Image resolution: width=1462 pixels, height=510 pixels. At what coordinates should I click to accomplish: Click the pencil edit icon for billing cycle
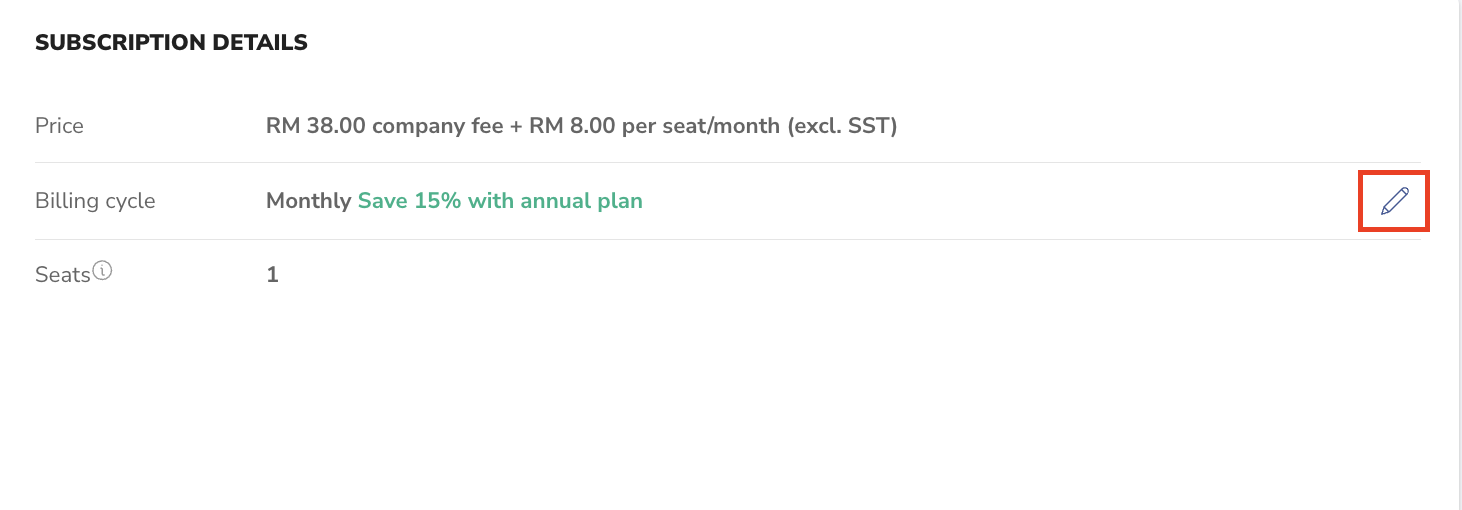point(1394,201)
